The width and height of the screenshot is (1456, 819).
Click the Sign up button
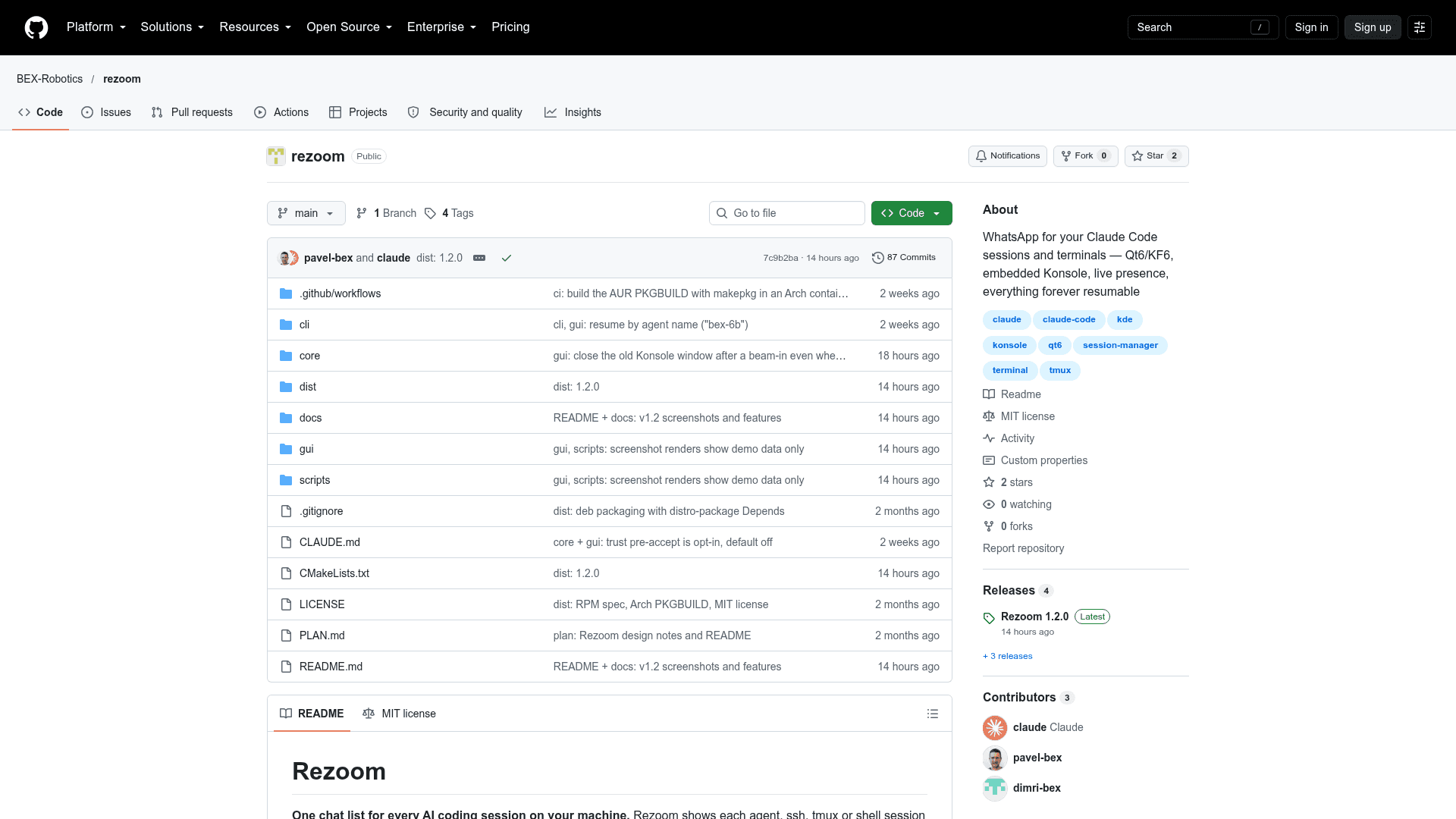pyautogui.click(x=1373, y=27)
